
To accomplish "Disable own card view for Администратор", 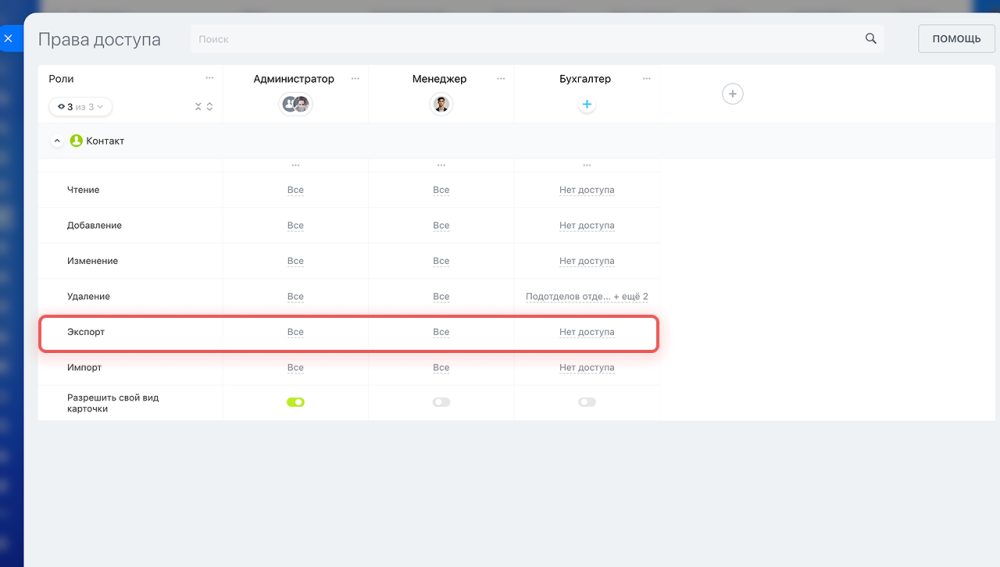I will point(295,402).
